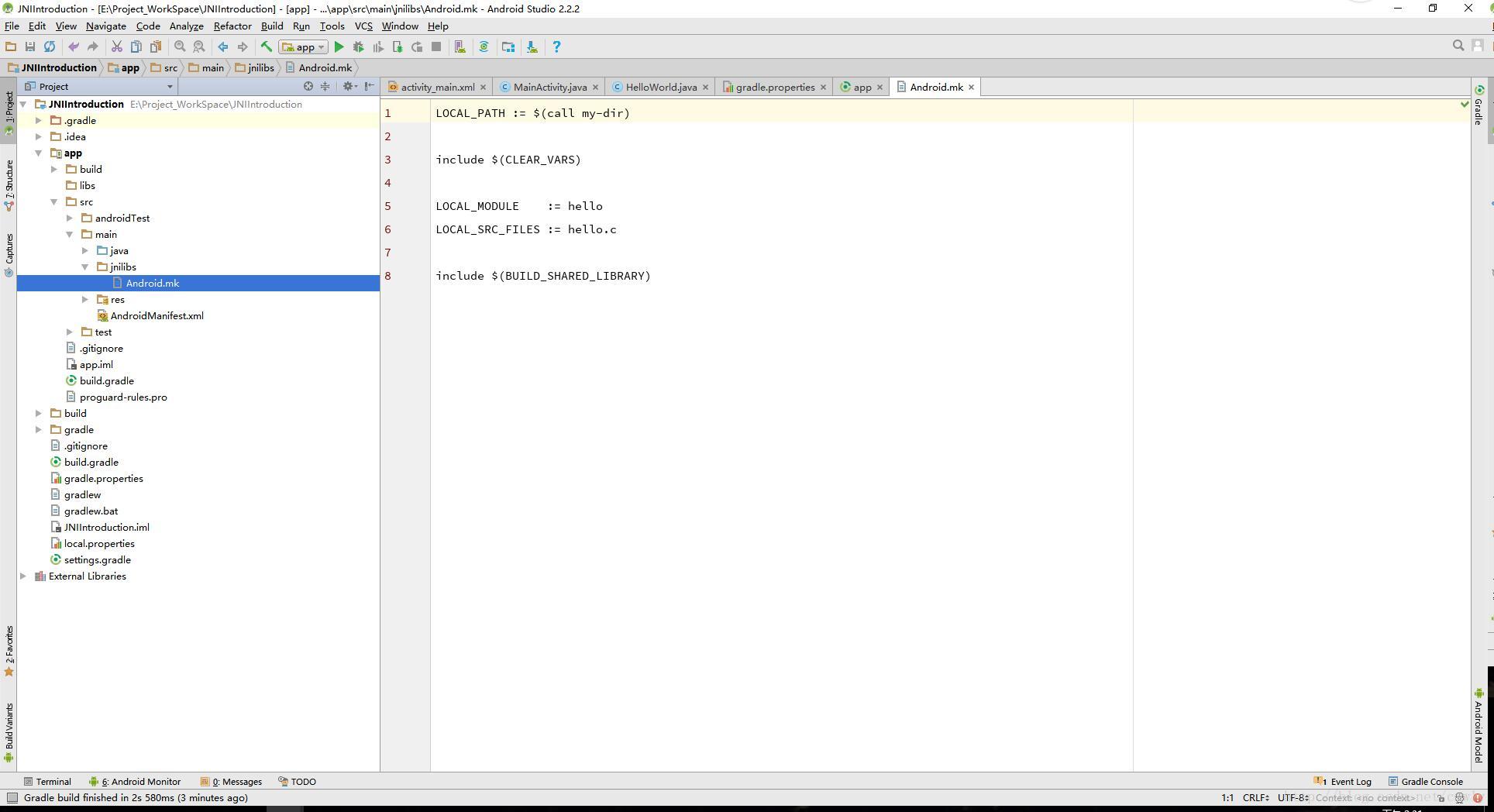Open the Messages tool window
This screenshot has height=812, width=1494.
click(231, 781)
